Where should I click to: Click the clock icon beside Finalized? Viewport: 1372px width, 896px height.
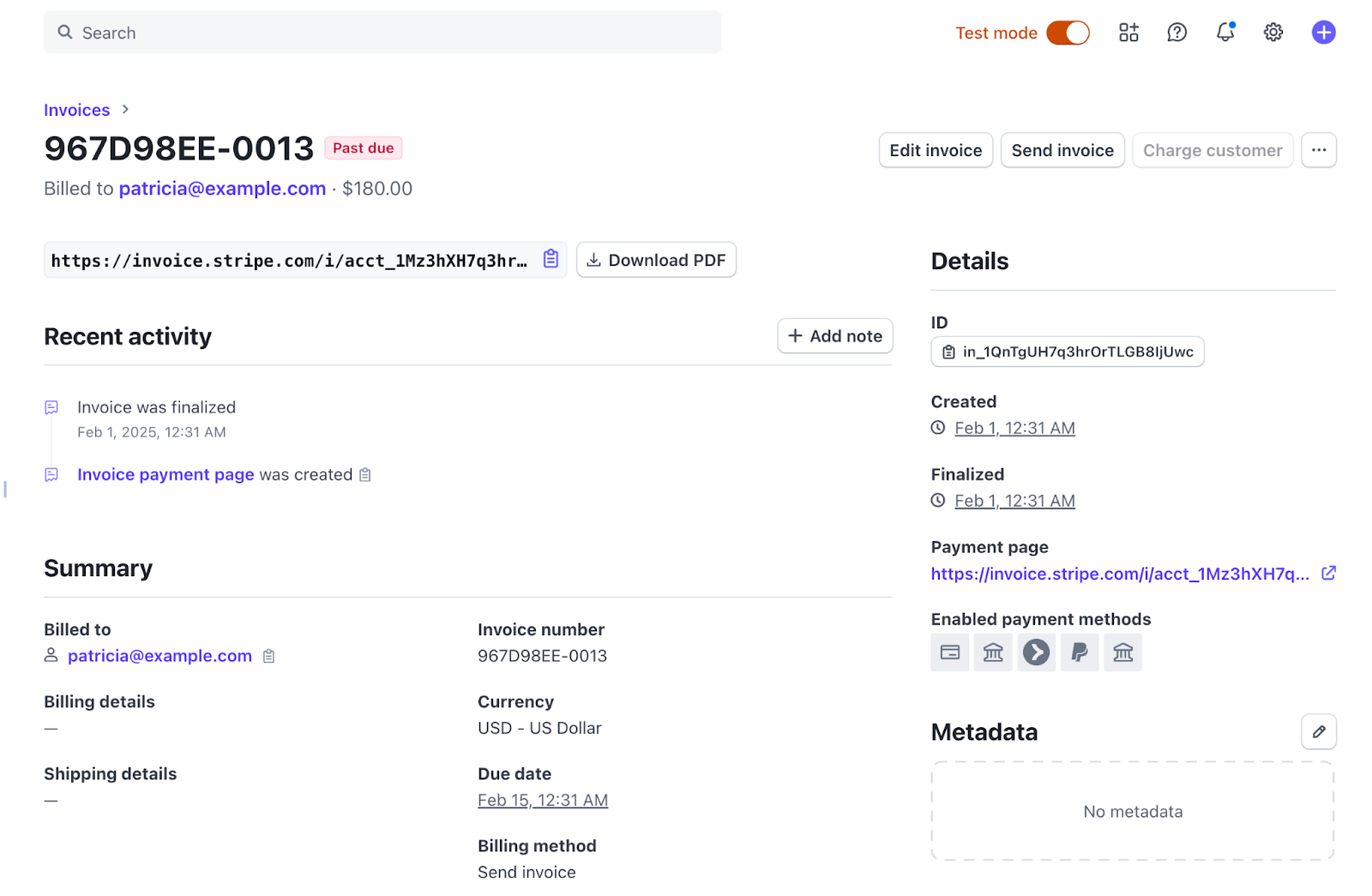coord(938,501)
